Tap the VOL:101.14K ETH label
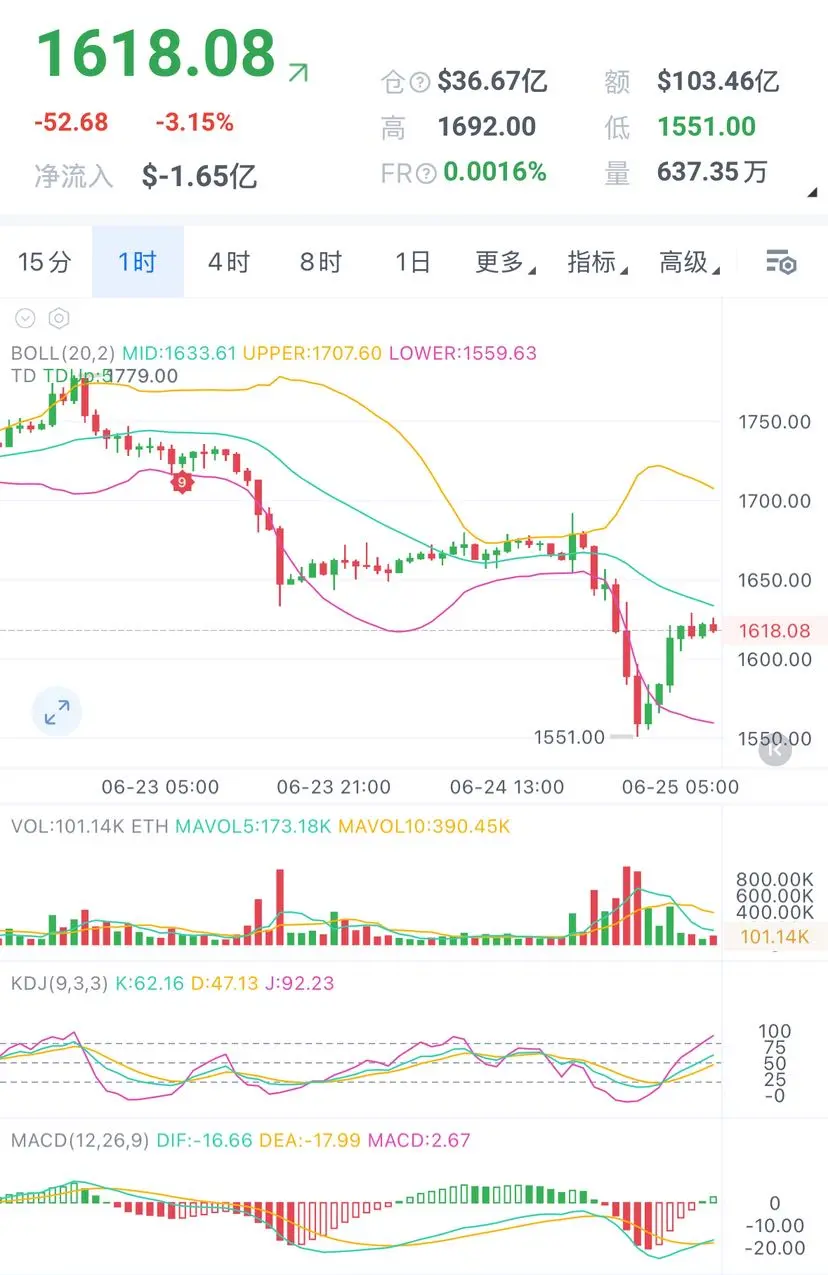Image resolution: width=828 pixels, height=1275 pixels. (90, 827)
